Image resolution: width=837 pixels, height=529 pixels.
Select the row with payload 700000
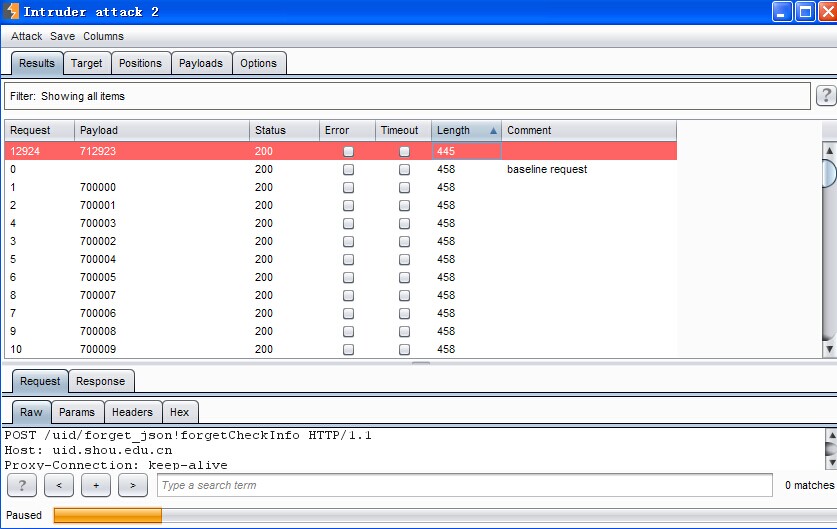(341, 187)
